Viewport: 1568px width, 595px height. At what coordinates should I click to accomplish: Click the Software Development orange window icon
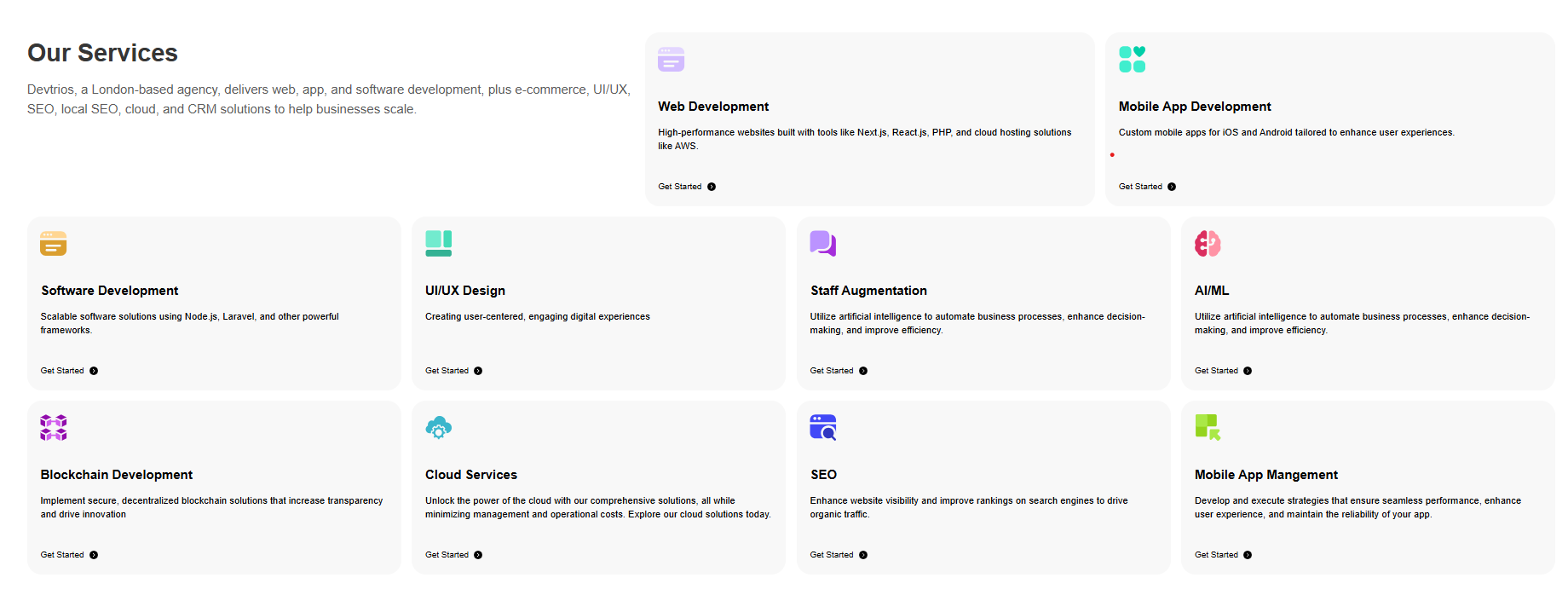pos(53,244)
